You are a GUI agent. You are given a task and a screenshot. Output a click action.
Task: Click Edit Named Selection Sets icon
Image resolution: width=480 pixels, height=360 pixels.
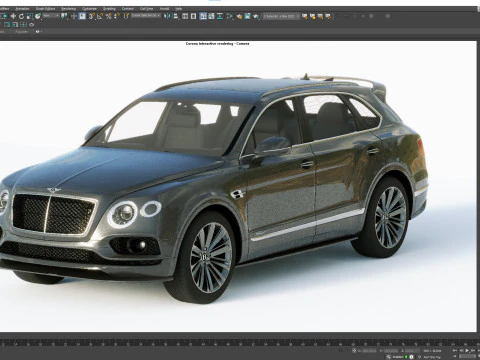click(x=126, y=16)
